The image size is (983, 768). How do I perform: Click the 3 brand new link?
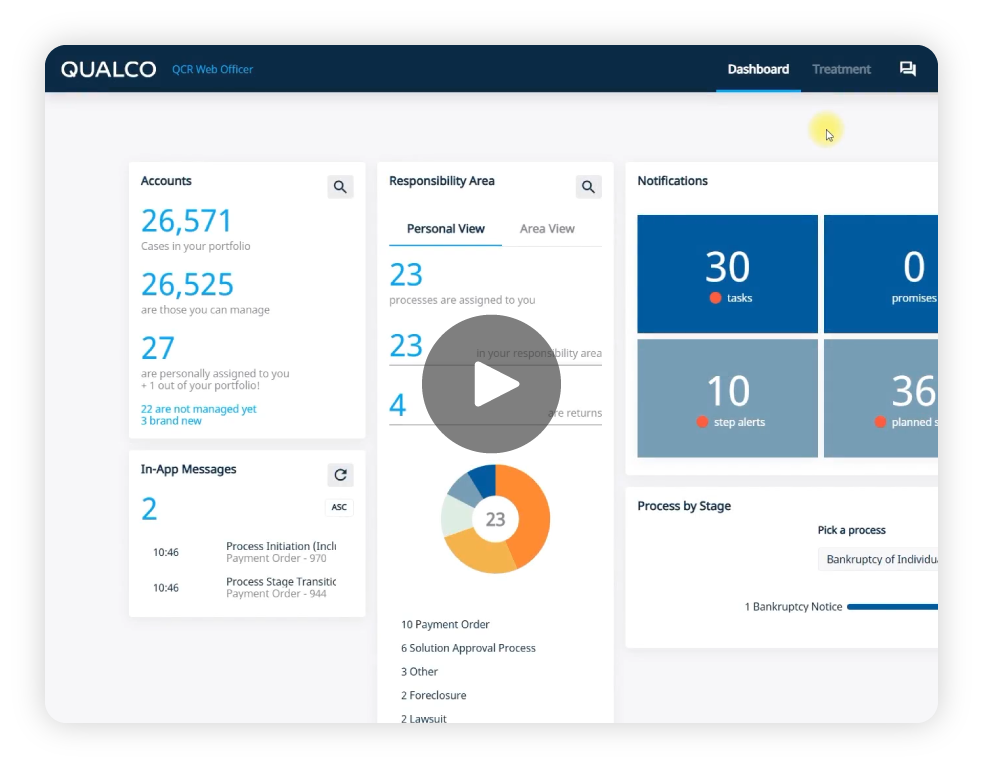(171, 421)
